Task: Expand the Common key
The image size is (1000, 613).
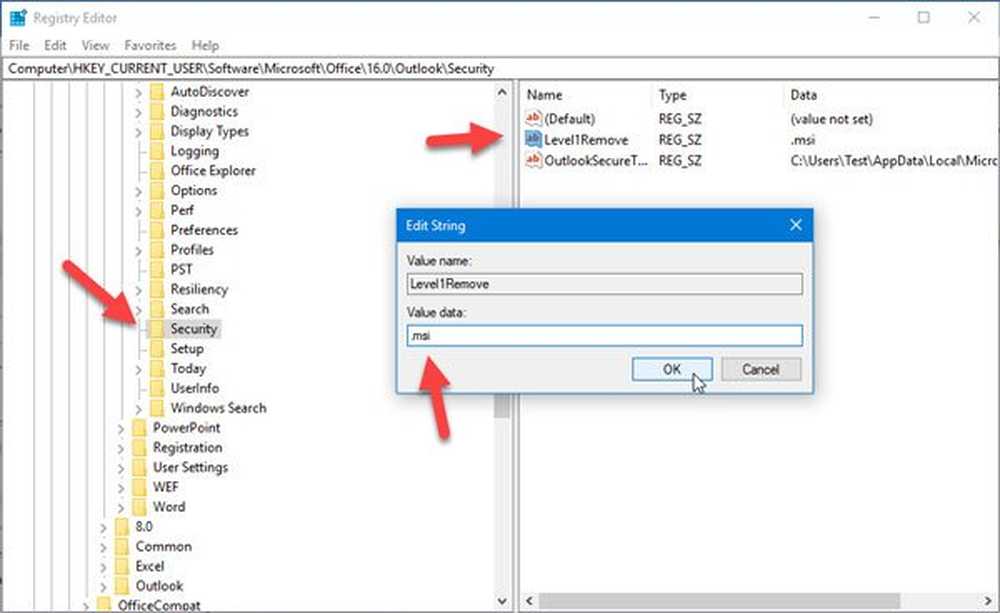Action: [103, 547]
